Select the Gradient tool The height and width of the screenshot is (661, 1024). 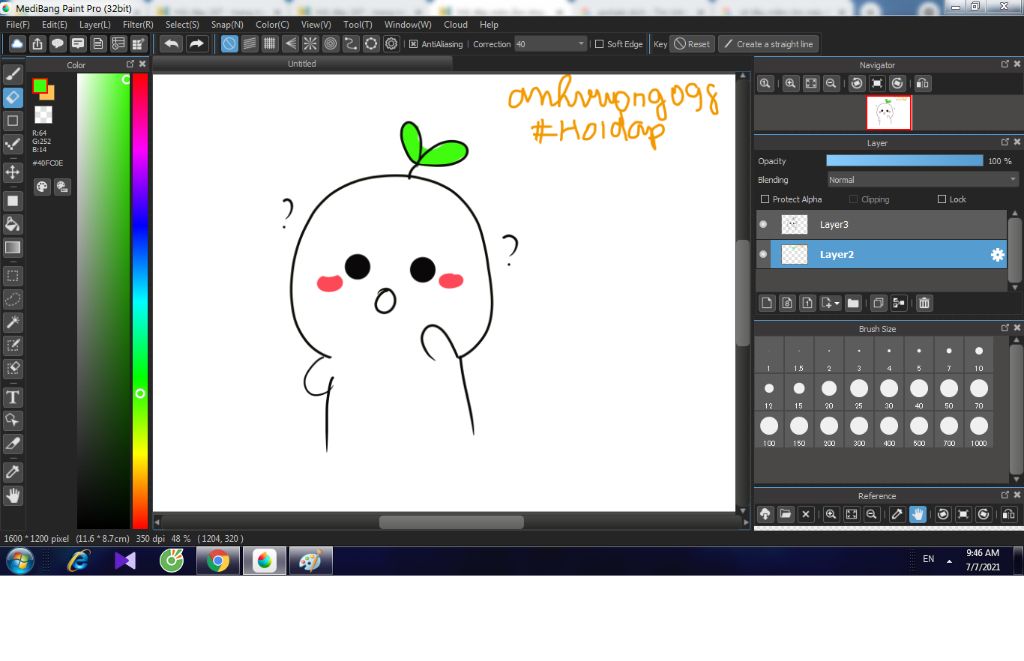coord(12,248)
